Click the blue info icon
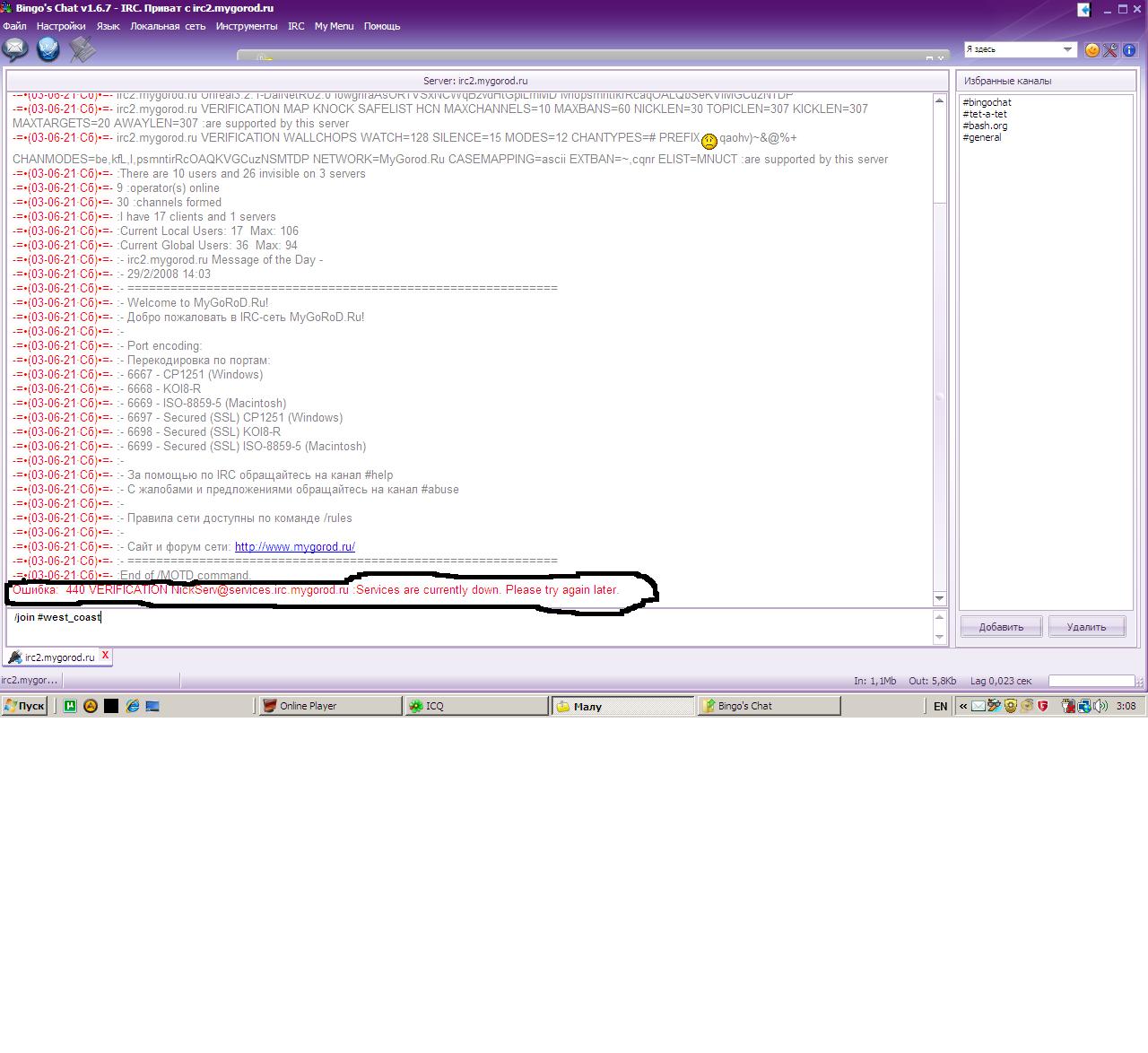Screen dimensions: 1148x1053 coord(1129,50)
